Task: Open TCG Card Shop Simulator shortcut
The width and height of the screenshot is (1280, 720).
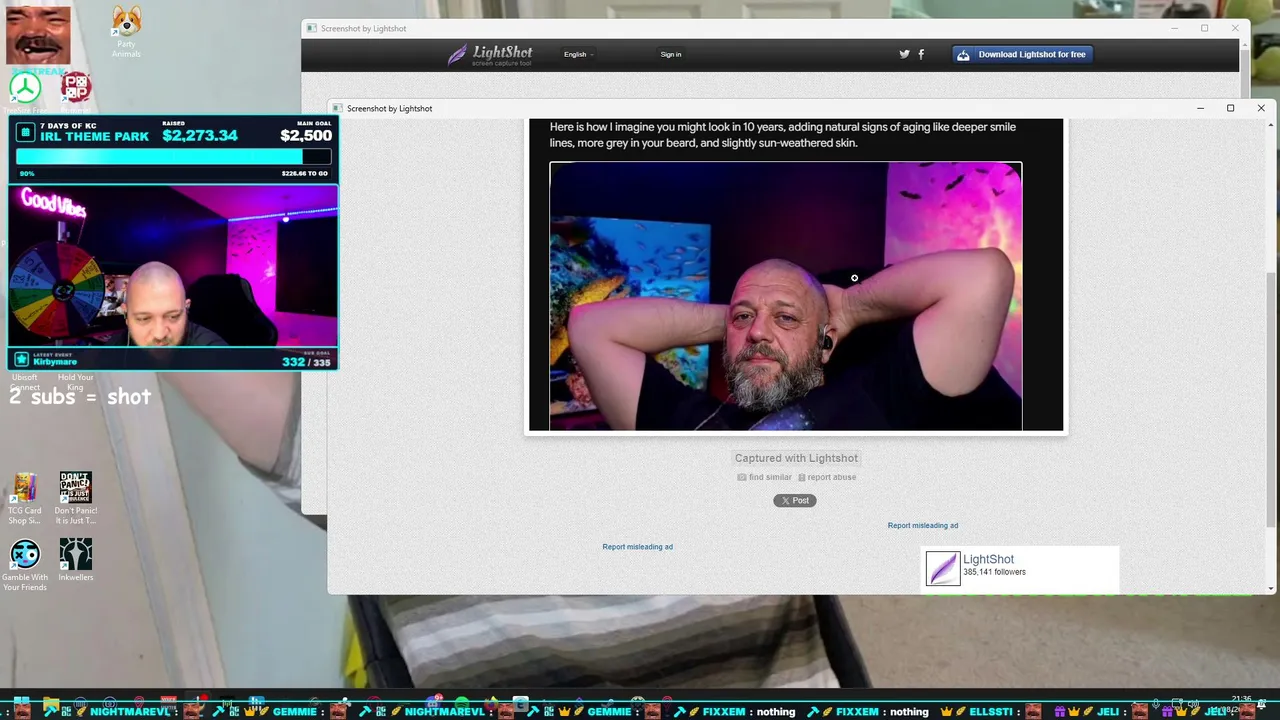Action: click(x=25, y=498)
